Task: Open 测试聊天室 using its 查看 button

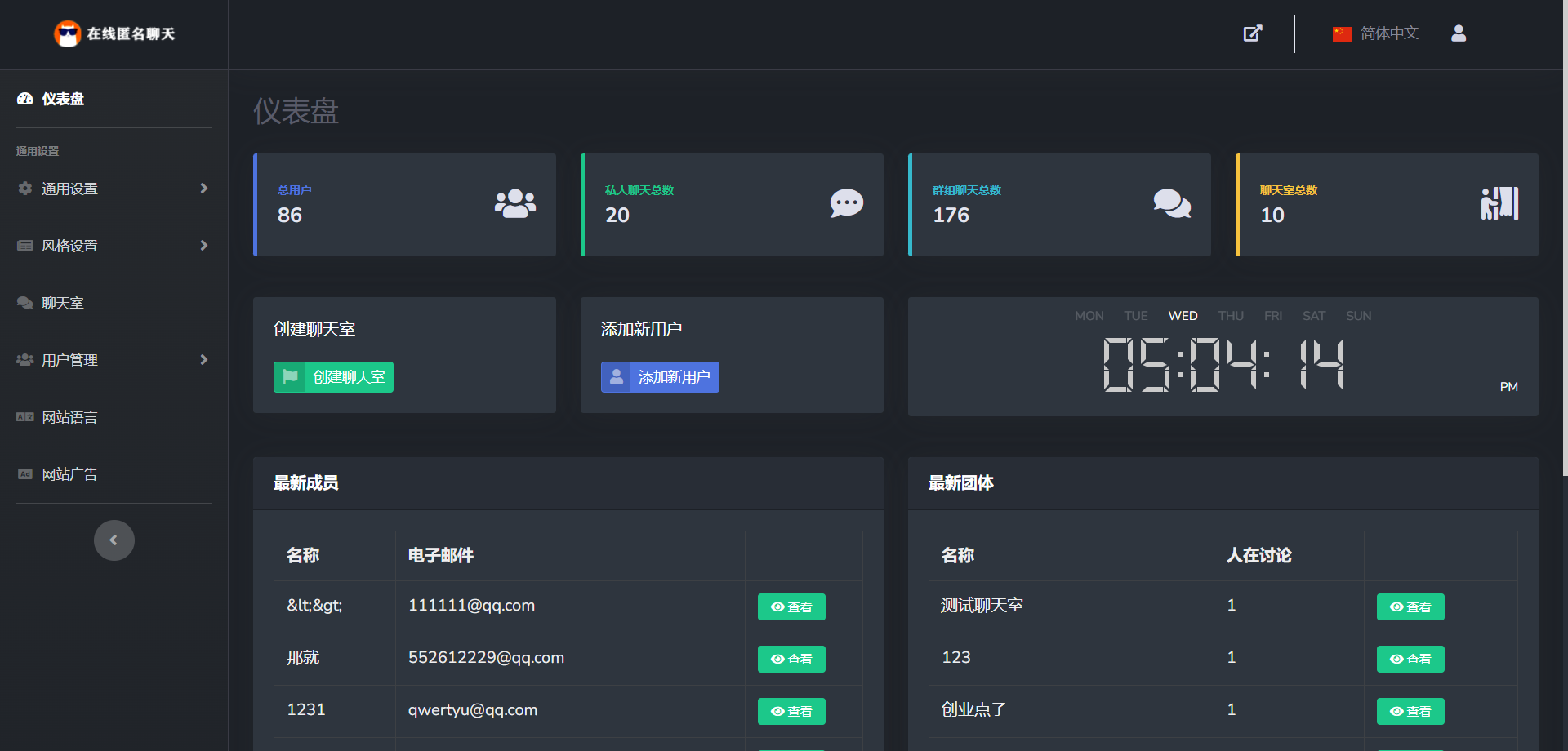Action: (x=1410, y=607)
